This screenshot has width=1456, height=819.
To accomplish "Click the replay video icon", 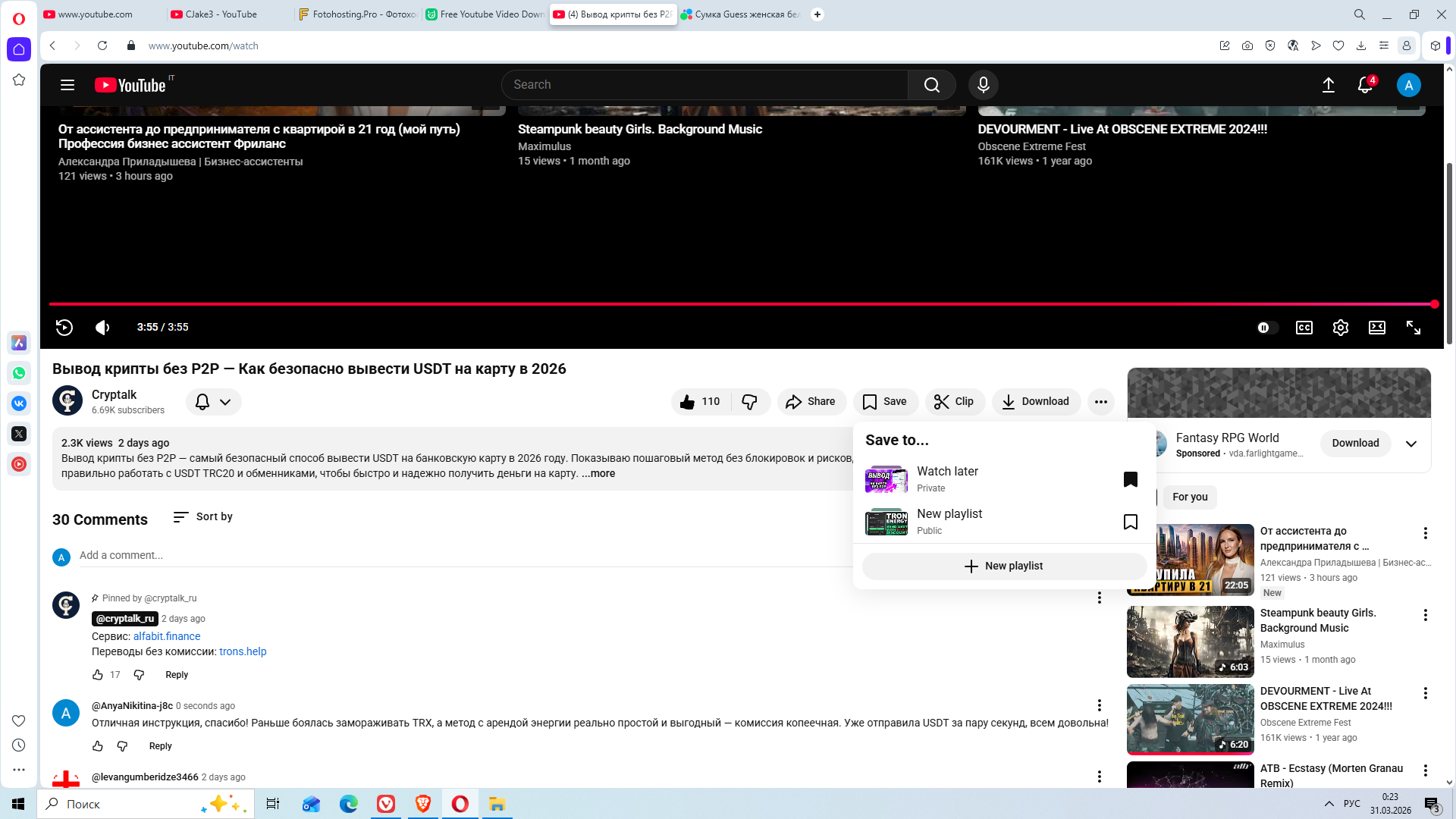I will click(64, 328).
